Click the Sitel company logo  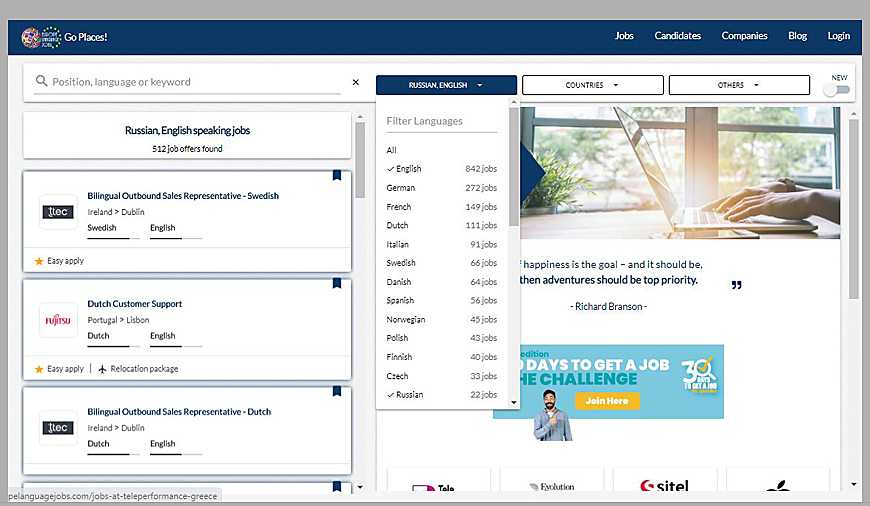click(x=664, y=487)
